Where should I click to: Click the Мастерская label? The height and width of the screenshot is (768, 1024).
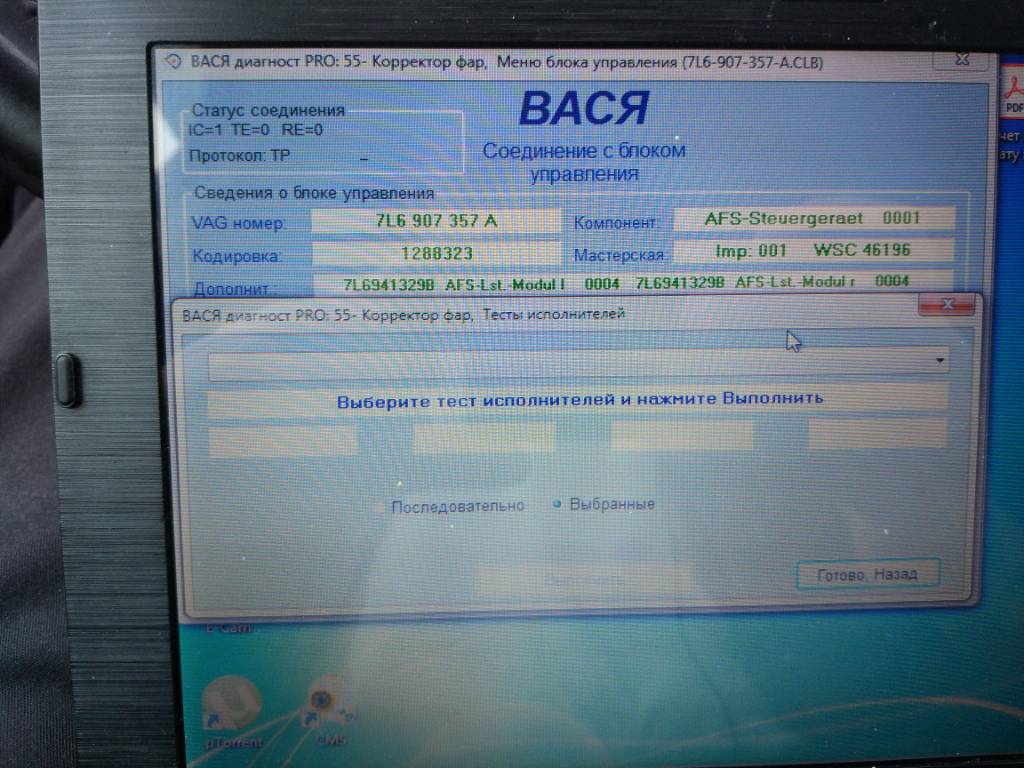click(619, 255)
